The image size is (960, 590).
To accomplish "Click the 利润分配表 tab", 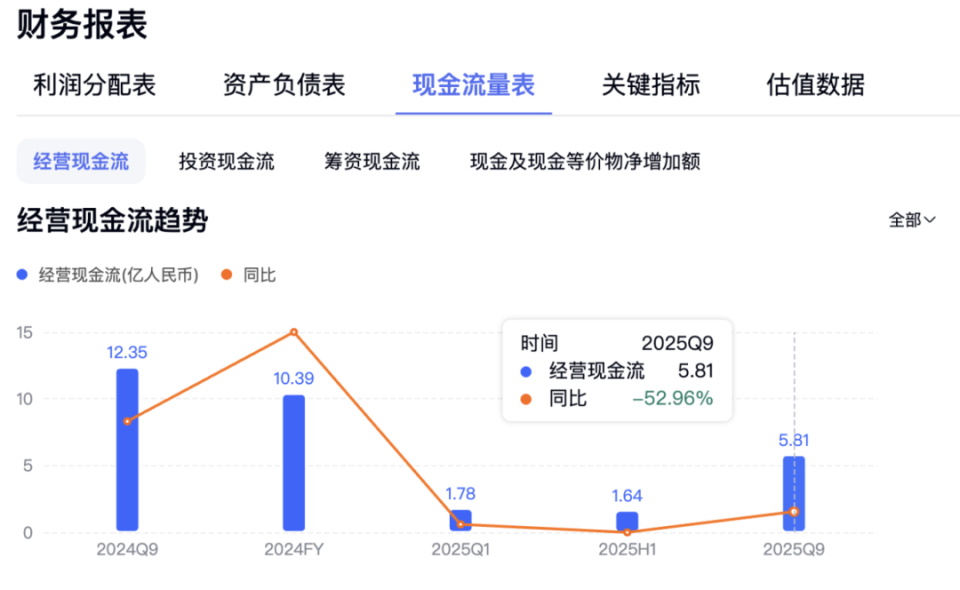I will (90, 85).
